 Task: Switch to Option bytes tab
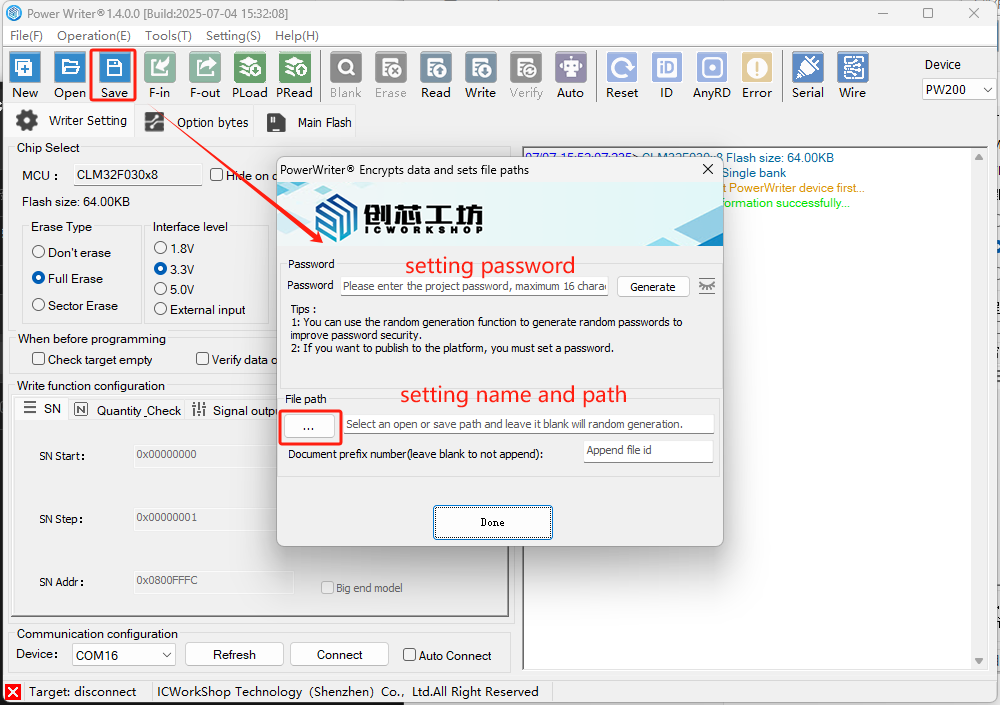pyautogui.click(x=196, y=122)
